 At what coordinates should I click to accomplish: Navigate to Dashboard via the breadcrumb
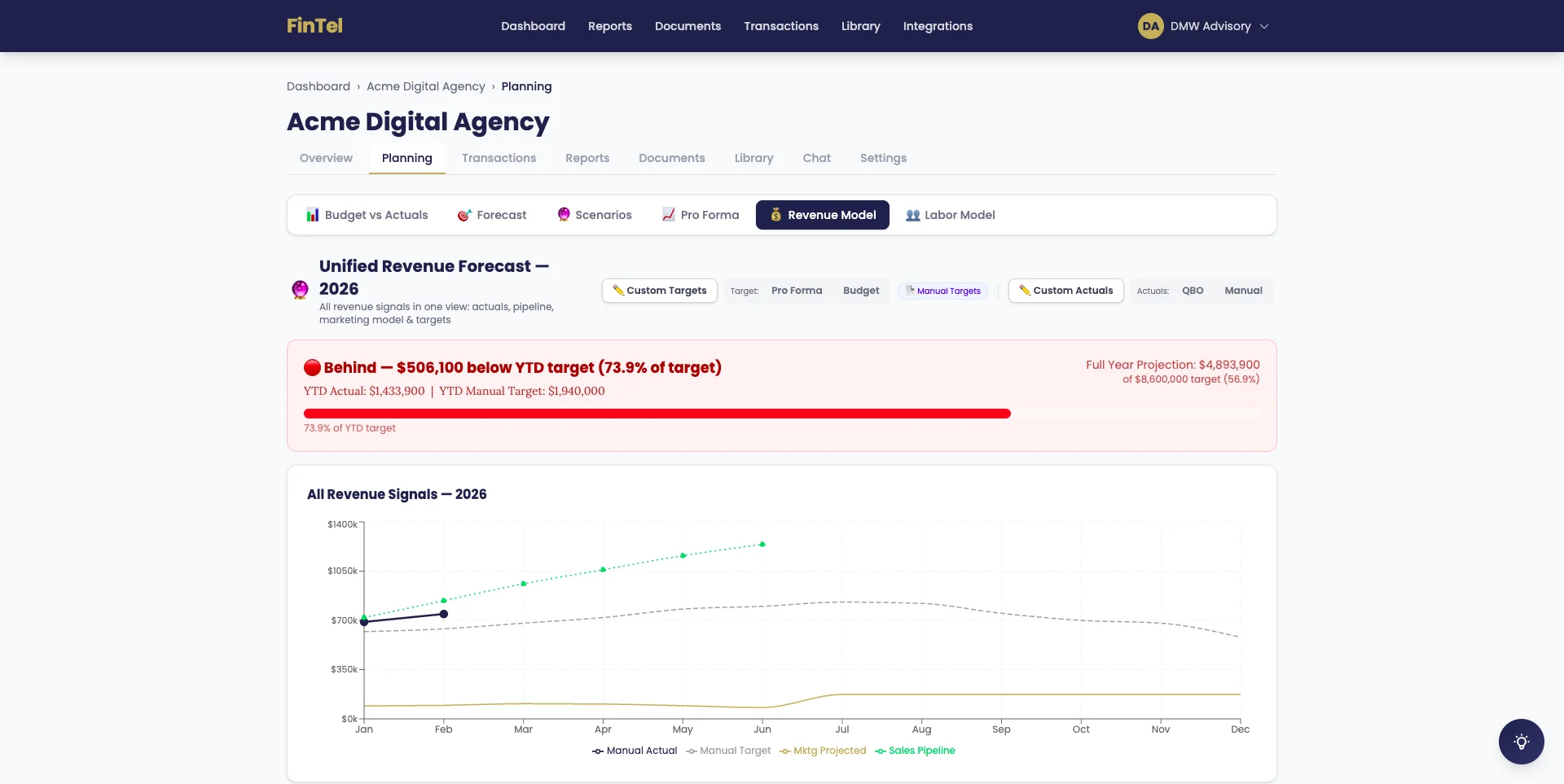[319, 86]
